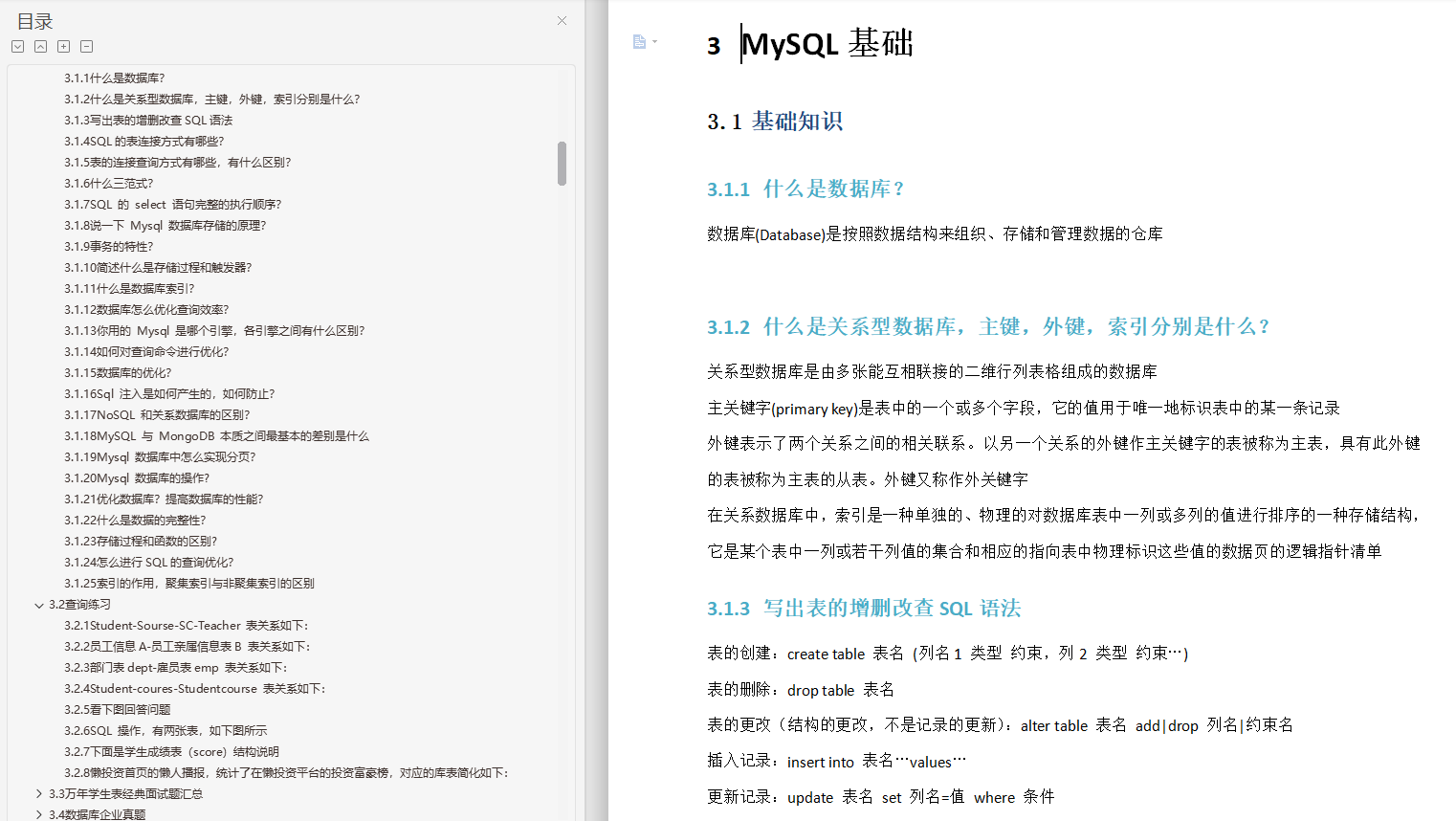This screenshot has height=821, width=1456.
Task: Click the up-chevron icon in 目录 toolbar
Action: coord(40,45)
